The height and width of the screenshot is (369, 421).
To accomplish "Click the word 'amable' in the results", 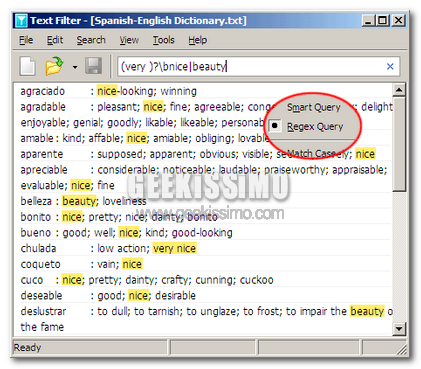I will 37,138.
